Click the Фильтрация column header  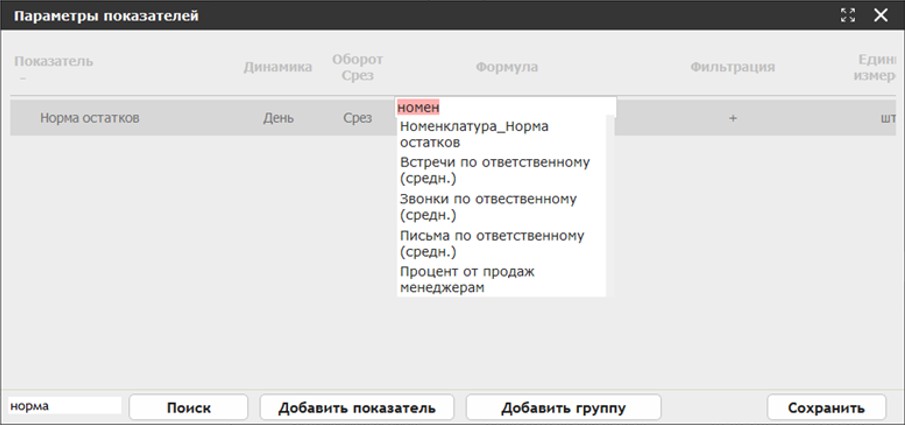[732, 67]
